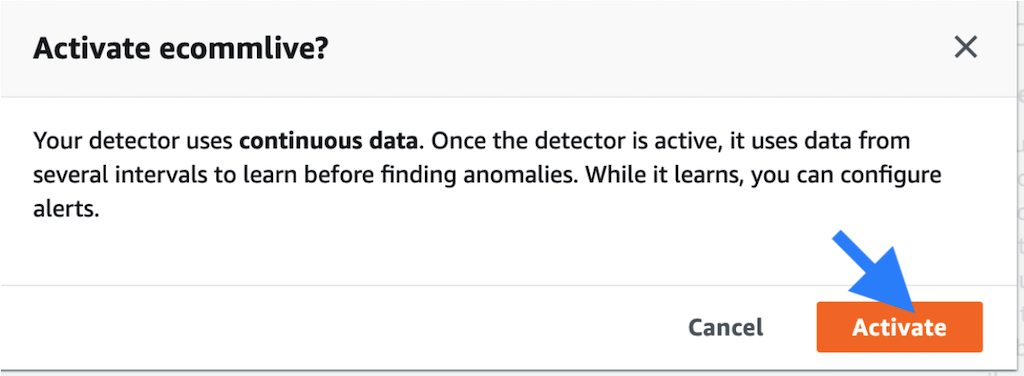Viewport: 1024px width, 376px height.
Task: Click the 'Activate ecommlive?' dialog title
Action: [180, 48]
